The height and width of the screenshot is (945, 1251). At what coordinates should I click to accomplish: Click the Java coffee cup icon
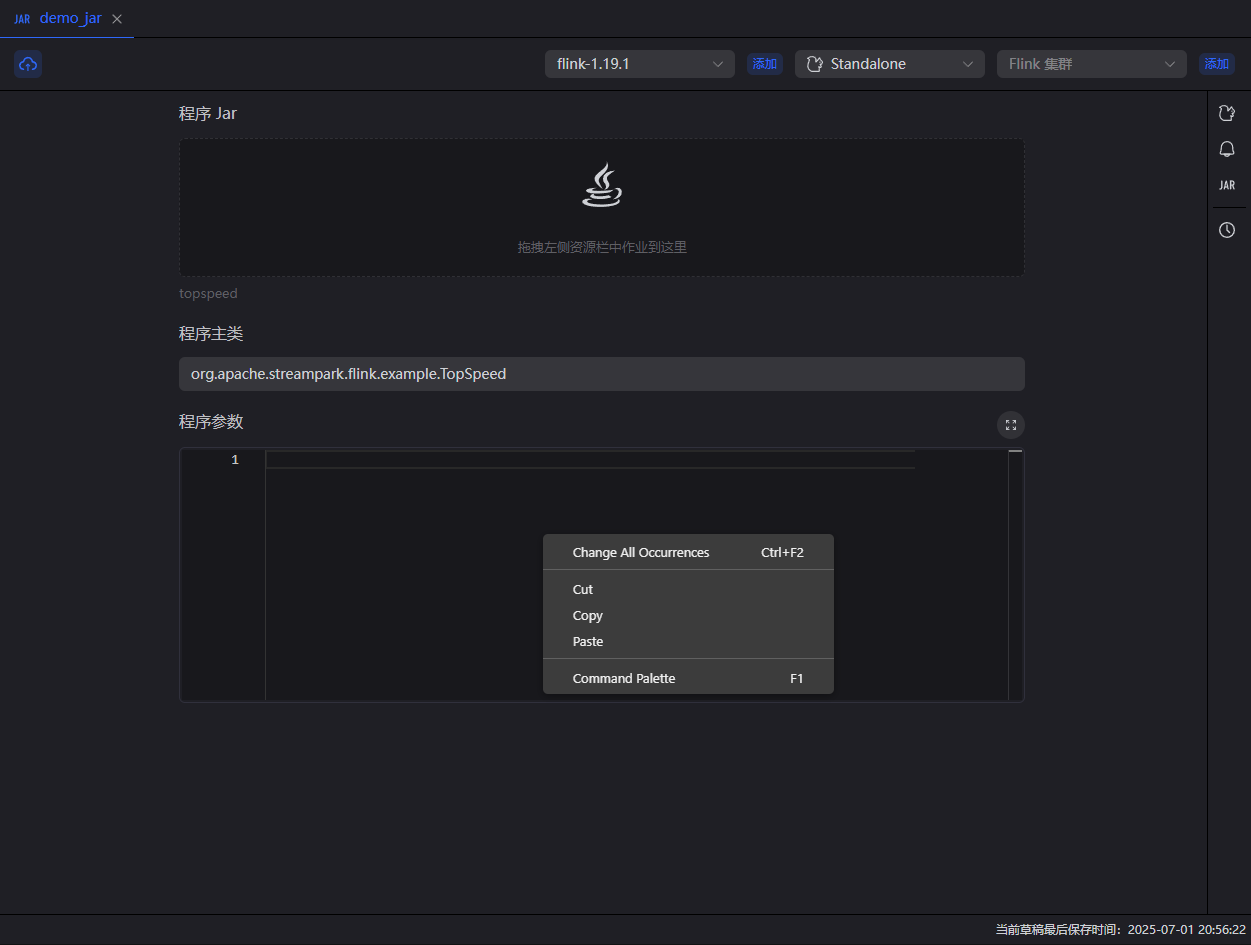tap(602, 186)
